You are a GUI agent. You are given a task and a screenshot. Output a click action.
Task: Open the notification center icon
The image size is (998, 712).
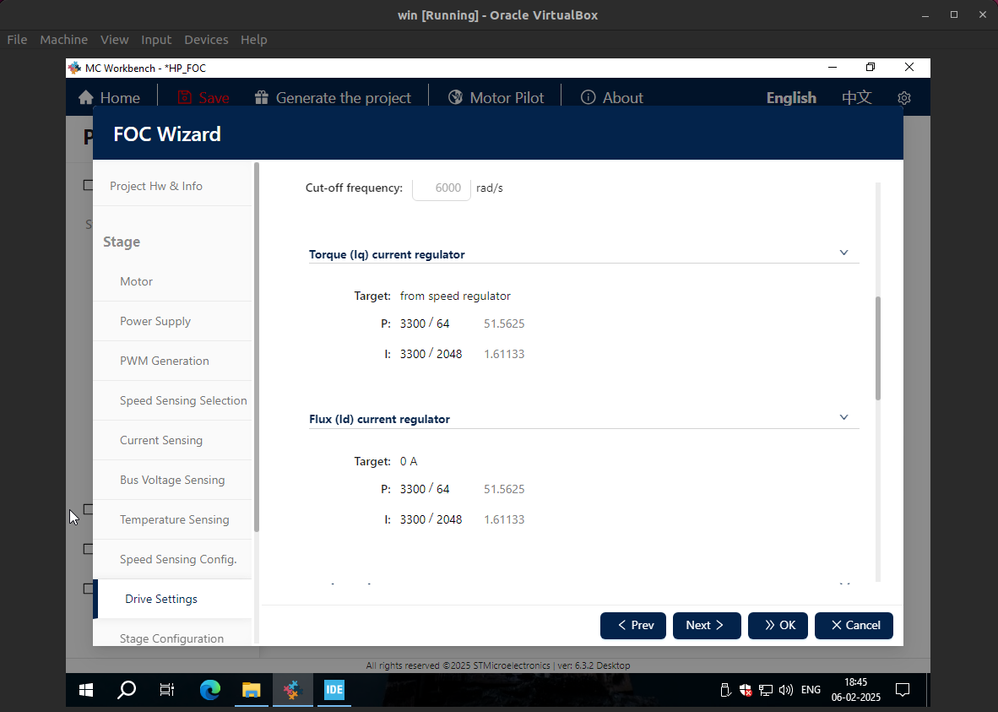tap(903, 690)
